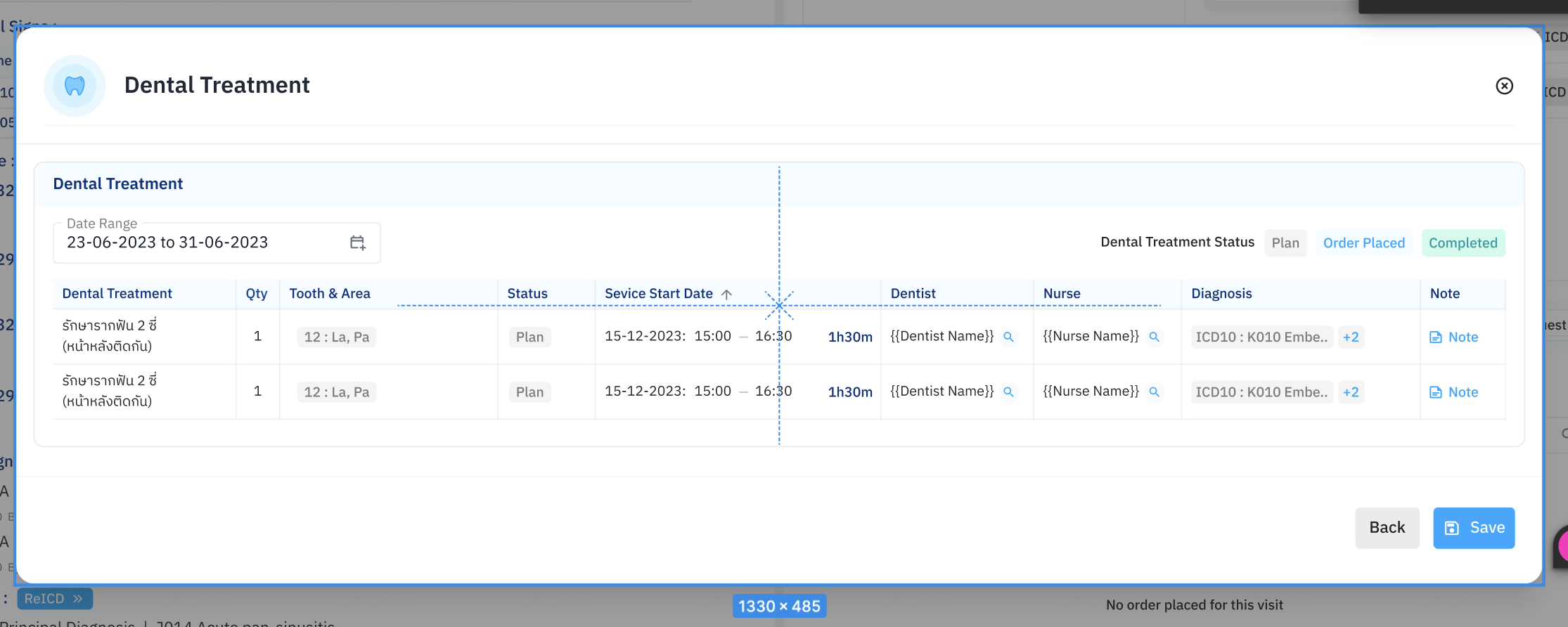Click the Back button
The image size is (1568, 627).
click(x=1387, y=528)
